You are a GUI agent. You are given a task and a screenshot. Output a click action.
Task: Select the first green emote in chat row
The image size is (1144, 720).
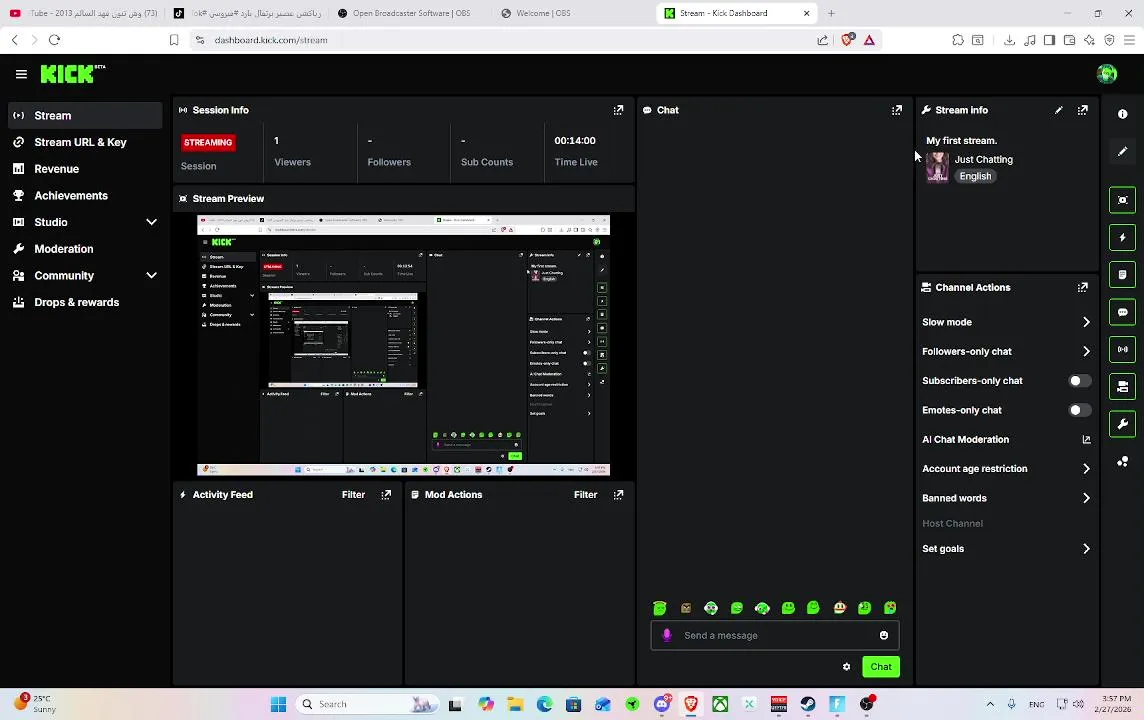click(660, 608)
